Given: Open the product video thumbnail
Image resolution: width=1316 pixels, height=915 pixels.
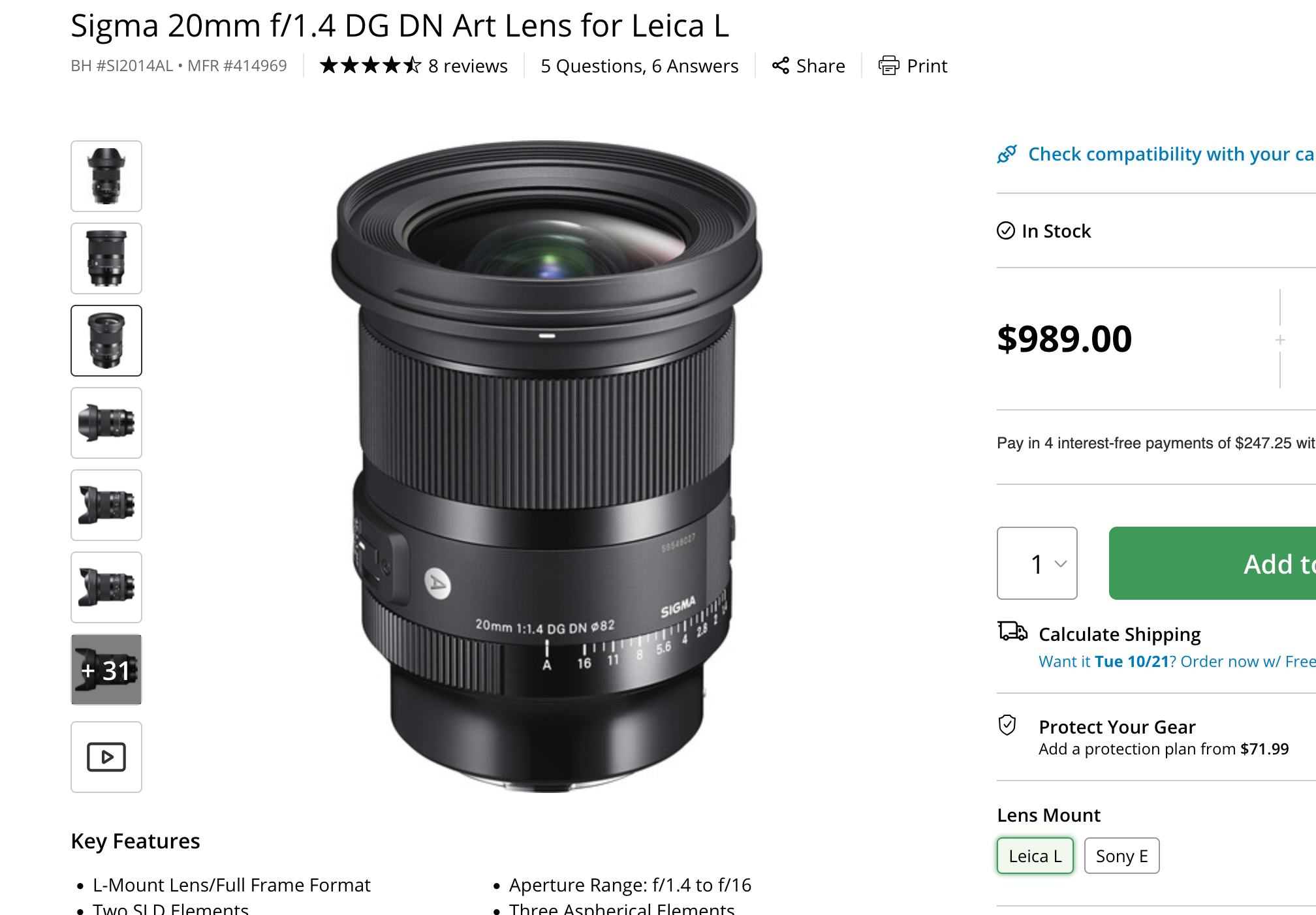Looking at the screenshot, I should 106,757.
